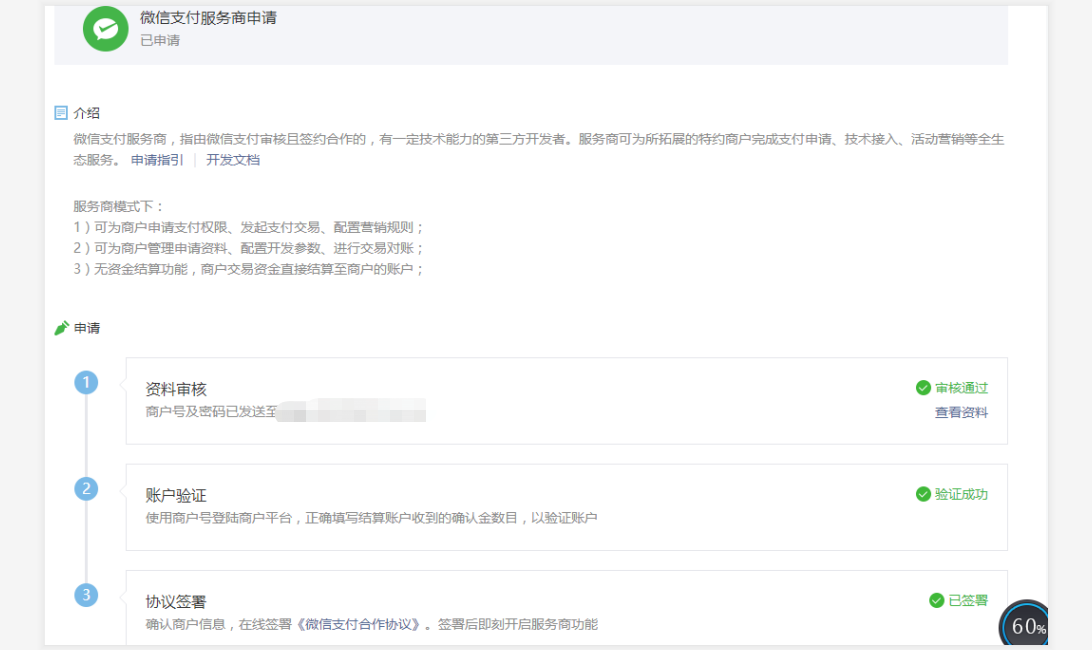
Task: Click the 账户验证 step title
Action: pos(176,496)
